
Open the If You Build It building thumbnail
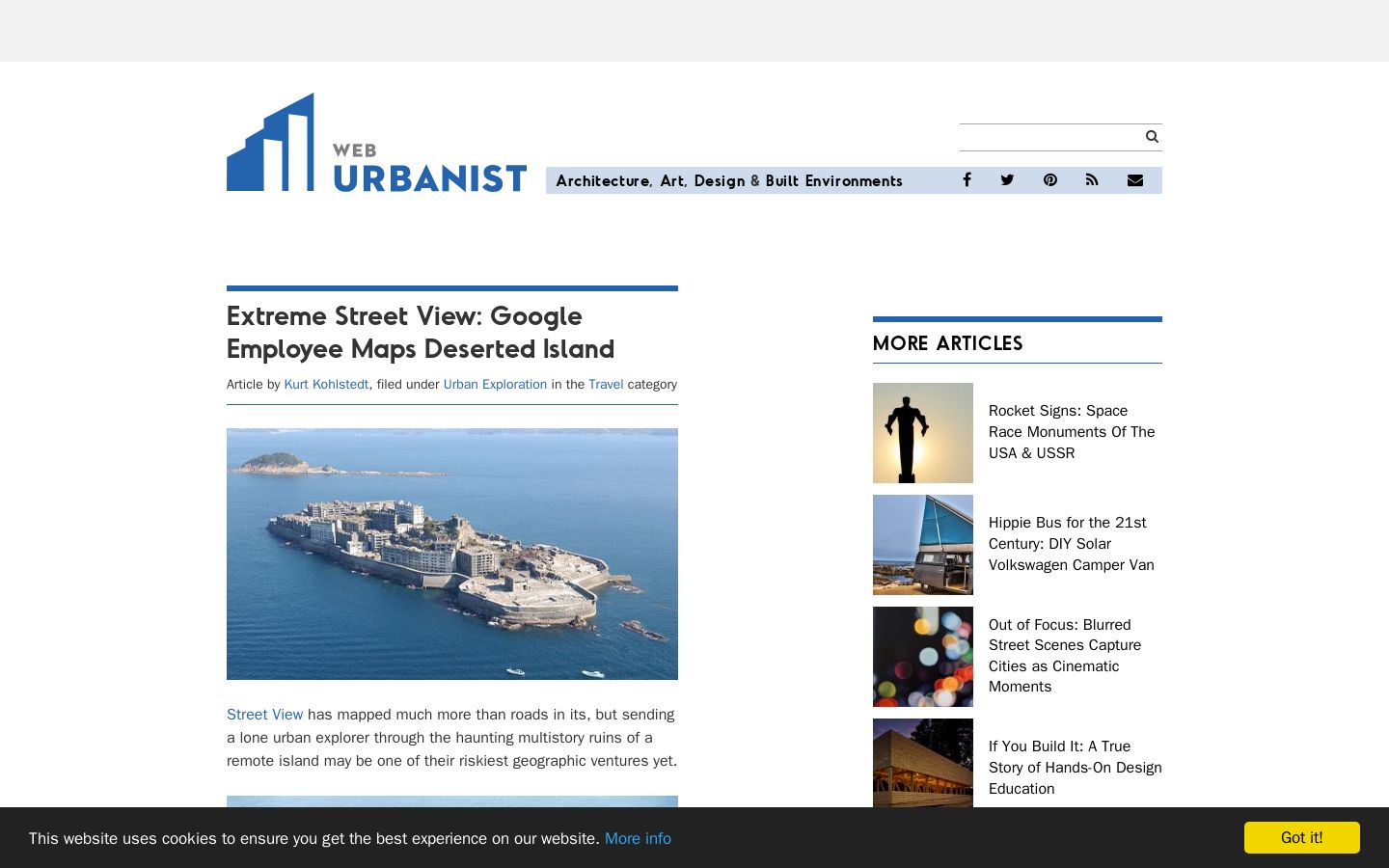coord(923,763)
